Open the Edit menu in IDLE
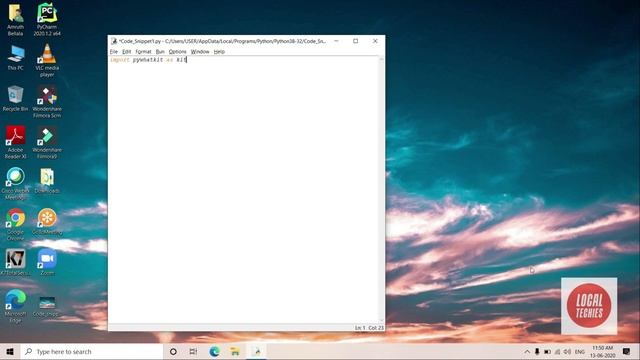 pyautogui.click(x=127, y=52)
